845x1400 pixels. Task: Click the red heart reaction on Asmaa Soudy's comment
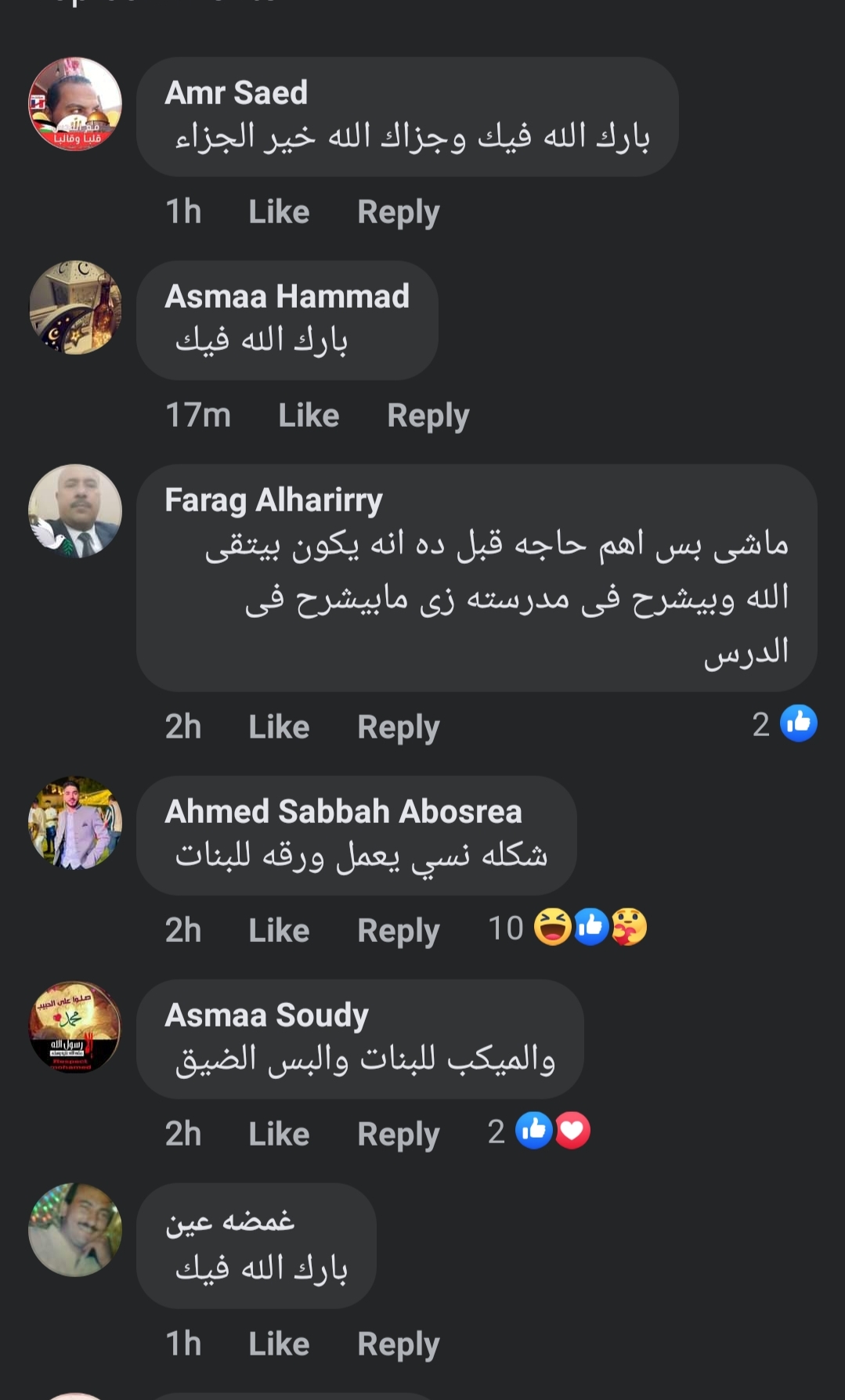(572, 1131)
